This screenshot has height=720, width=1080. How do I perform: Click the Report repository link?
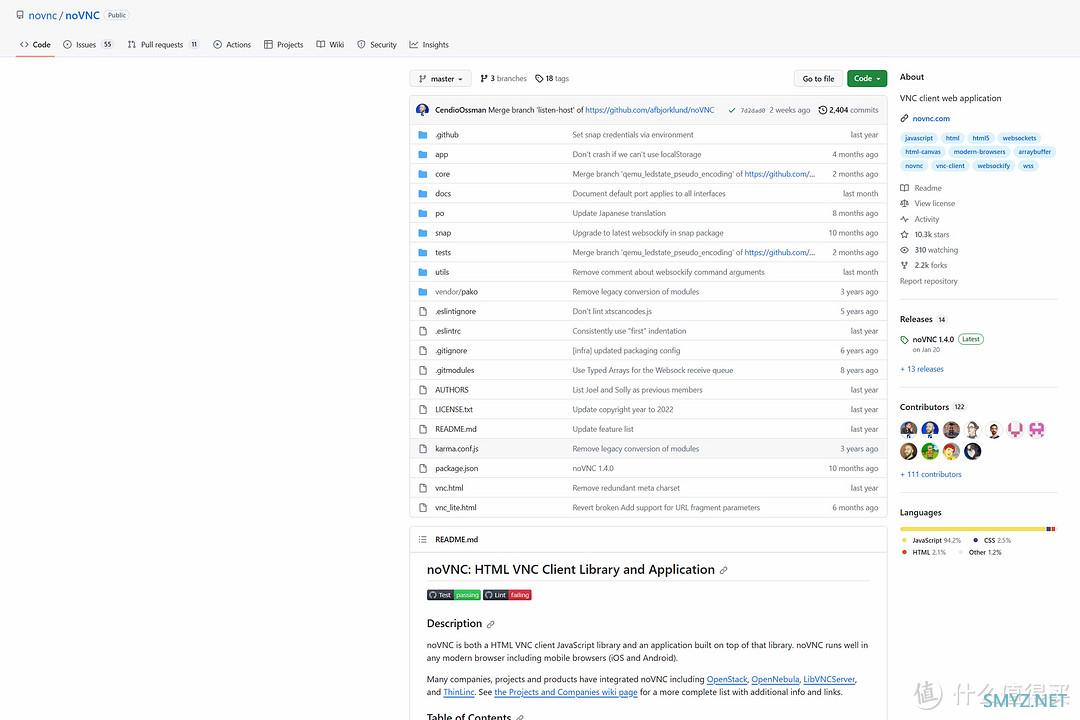click(928, 281)
